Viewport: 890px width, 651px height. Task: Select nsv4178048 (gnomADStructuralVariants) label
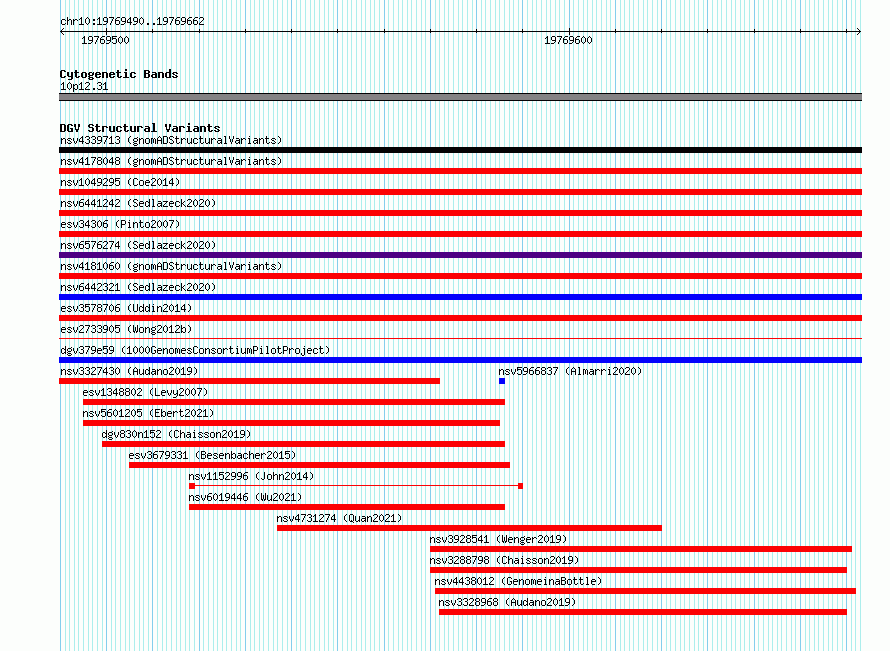coord(171,161)
